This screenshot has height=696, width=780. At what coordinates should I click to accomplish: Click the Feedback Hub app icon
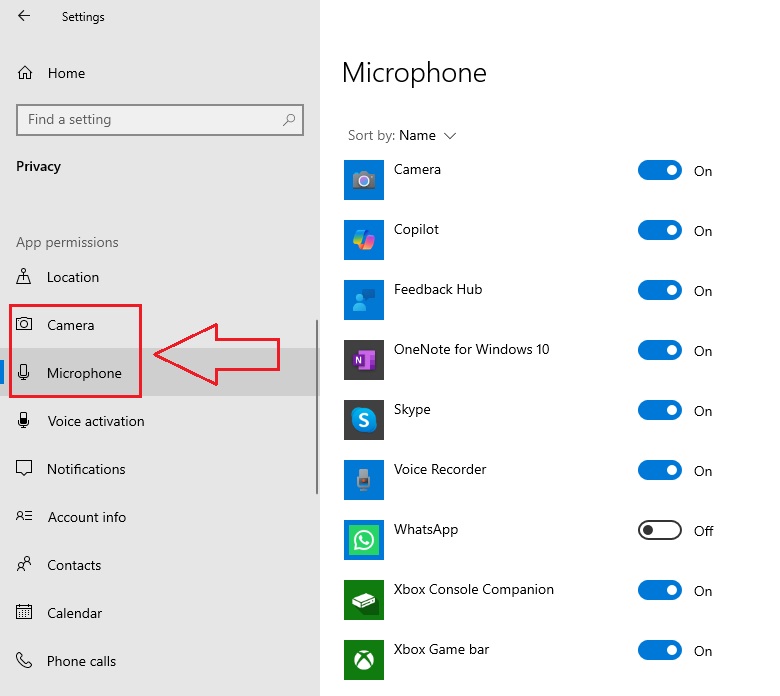pyautogui.click(x=363, y=300)
